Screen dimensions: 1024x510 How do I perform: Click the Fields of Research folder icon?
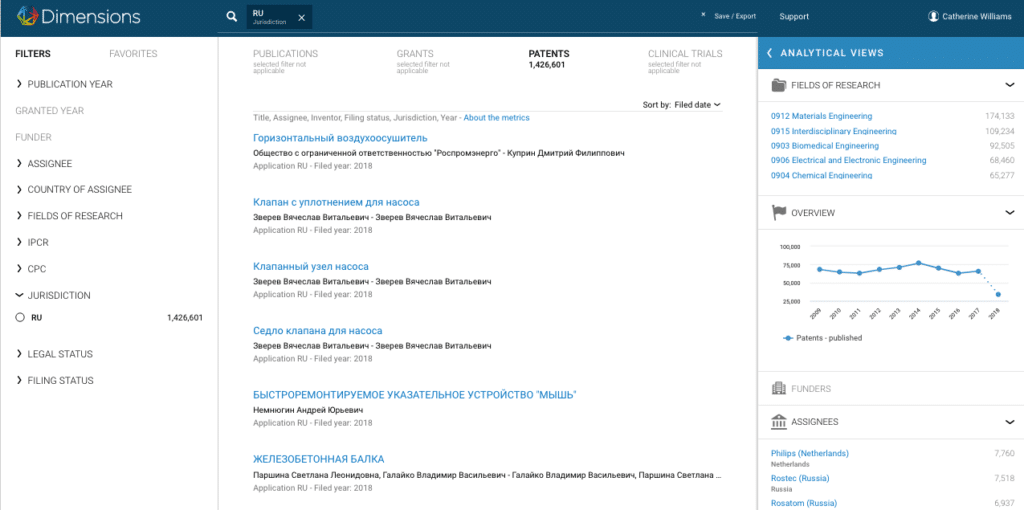[779, 86]
